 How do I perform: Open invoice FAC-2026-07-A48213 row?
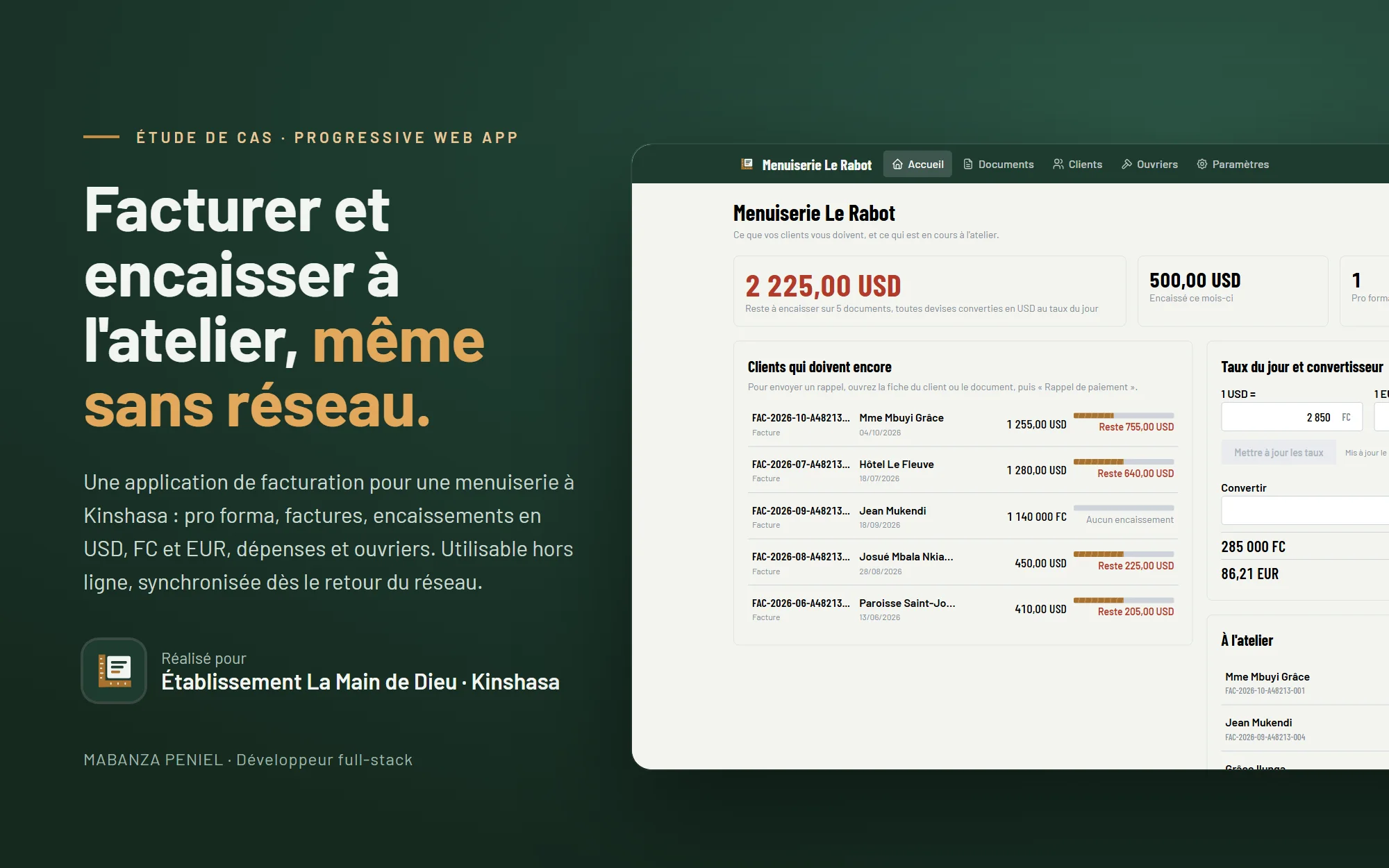[963, 470]
